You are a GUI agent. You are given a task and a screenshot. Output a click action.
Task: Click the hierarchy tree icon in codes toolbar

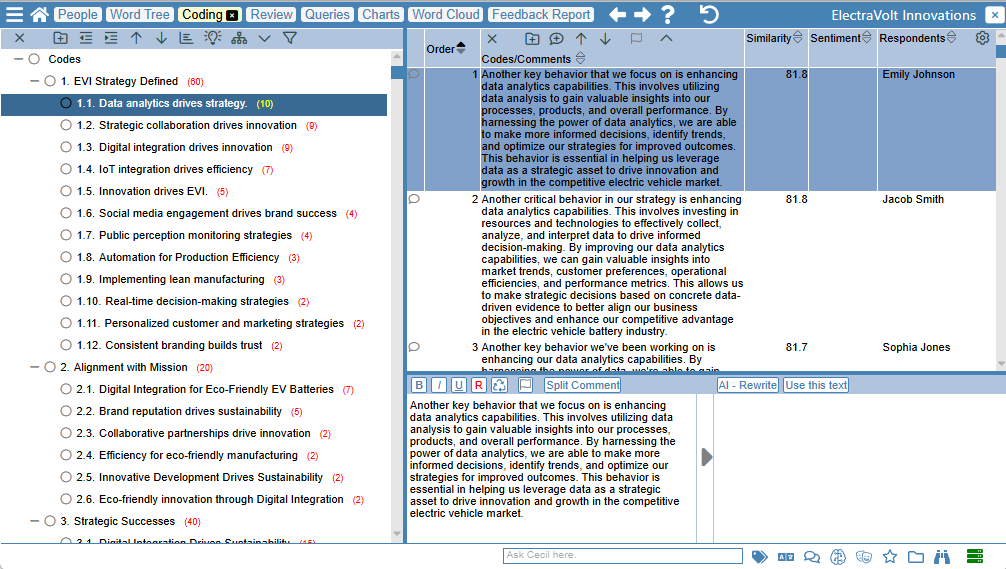[x=238, y=38]
